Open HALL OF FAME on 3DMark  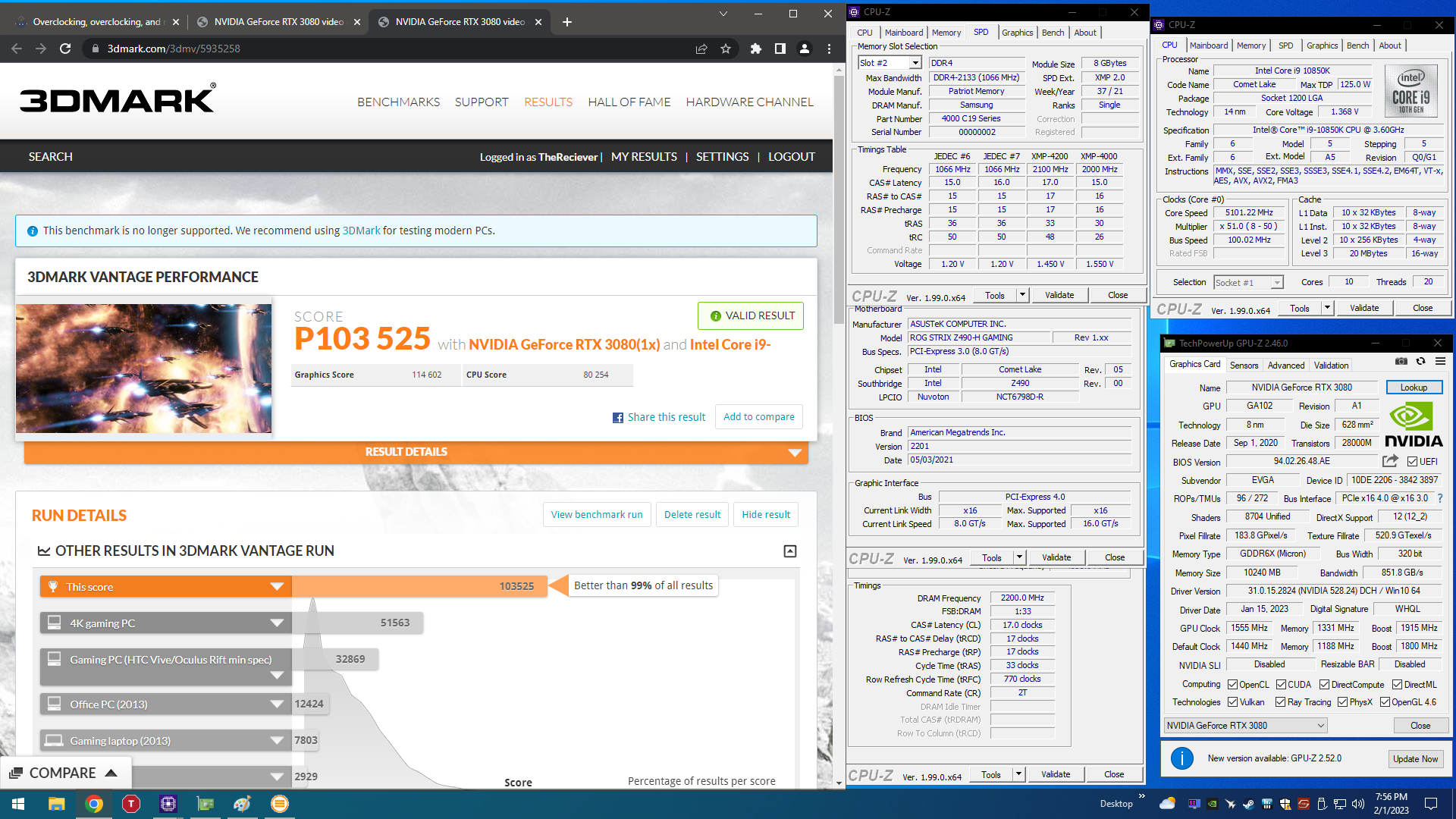629,102
